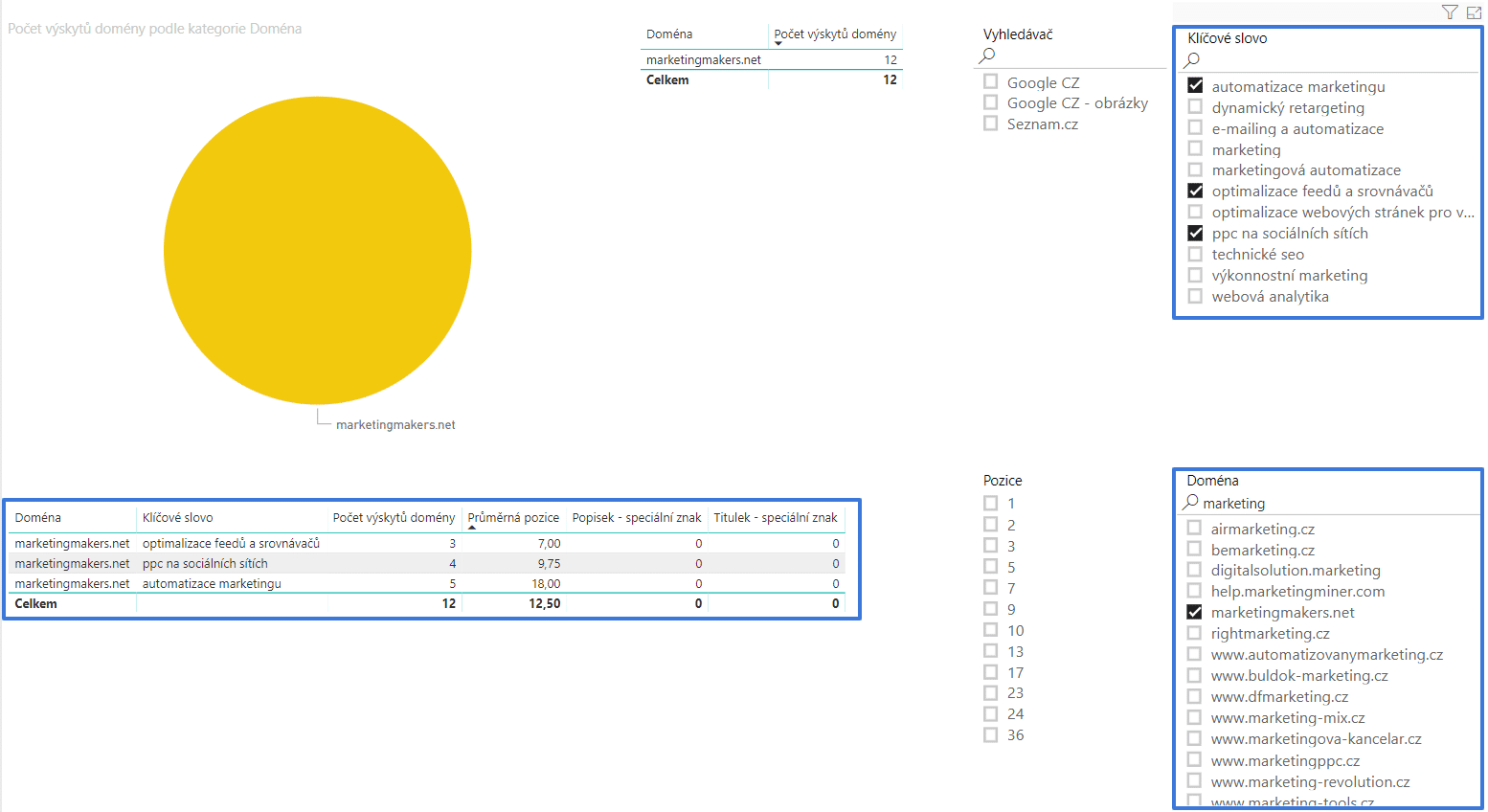Image resolution: width=1488 pixels, height=812 pixels.
Task: Click the filter funnel icon on visual
Action: (1449, 12)
